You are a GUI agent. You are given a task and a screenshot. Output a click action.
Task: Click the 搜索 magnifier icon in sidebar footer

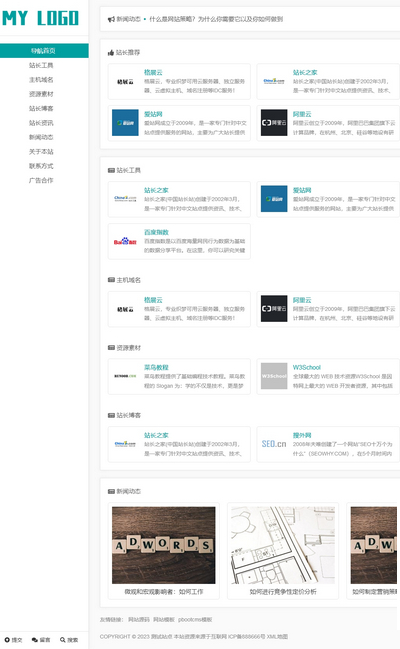click(x=63, y=640)
